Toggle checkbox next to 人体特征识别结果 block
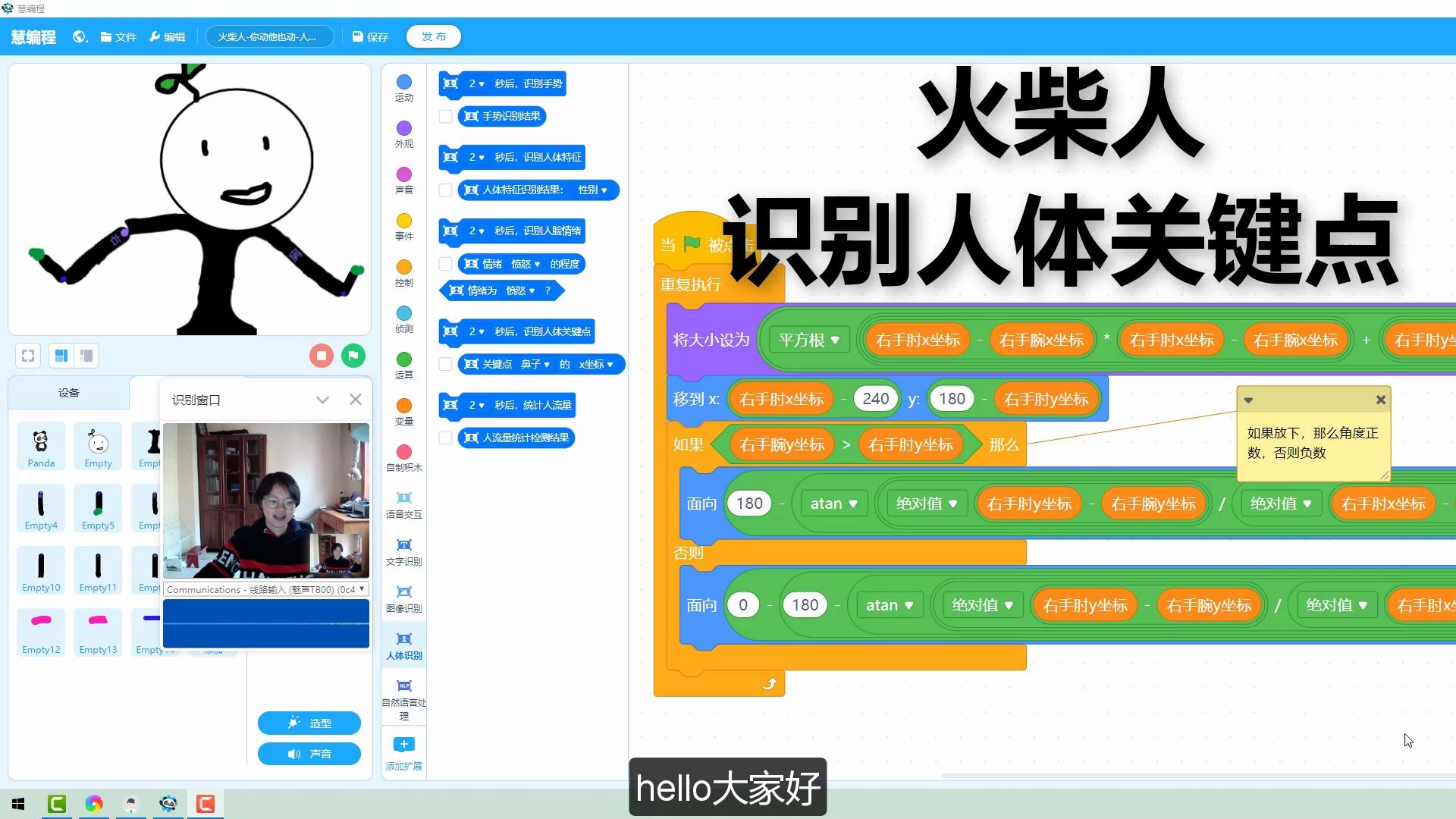This screenshot has height=819, width=1456. coord(446,189)
